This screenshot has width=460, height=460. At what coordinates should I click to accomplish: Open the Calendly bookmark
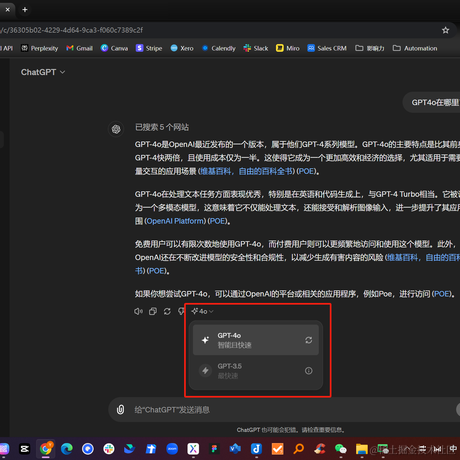coord(219,48)
